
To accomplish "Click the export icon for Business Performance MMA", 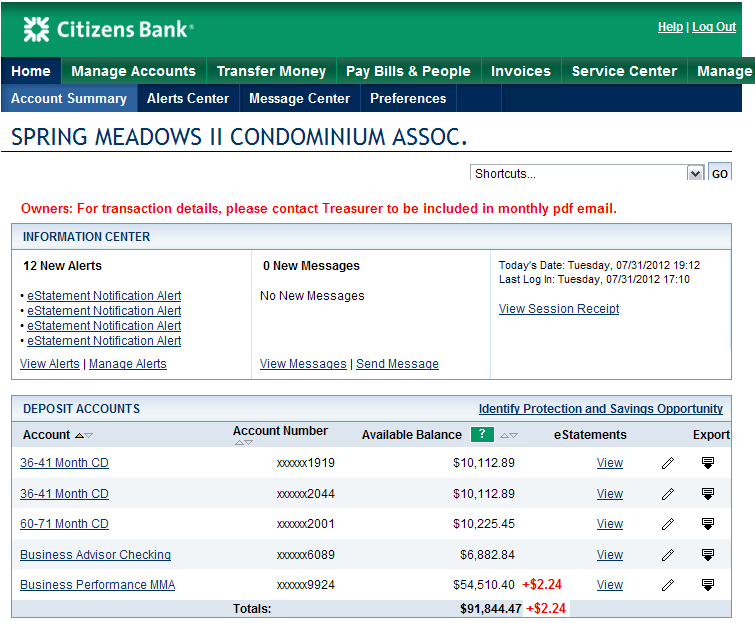I will 707,585.
